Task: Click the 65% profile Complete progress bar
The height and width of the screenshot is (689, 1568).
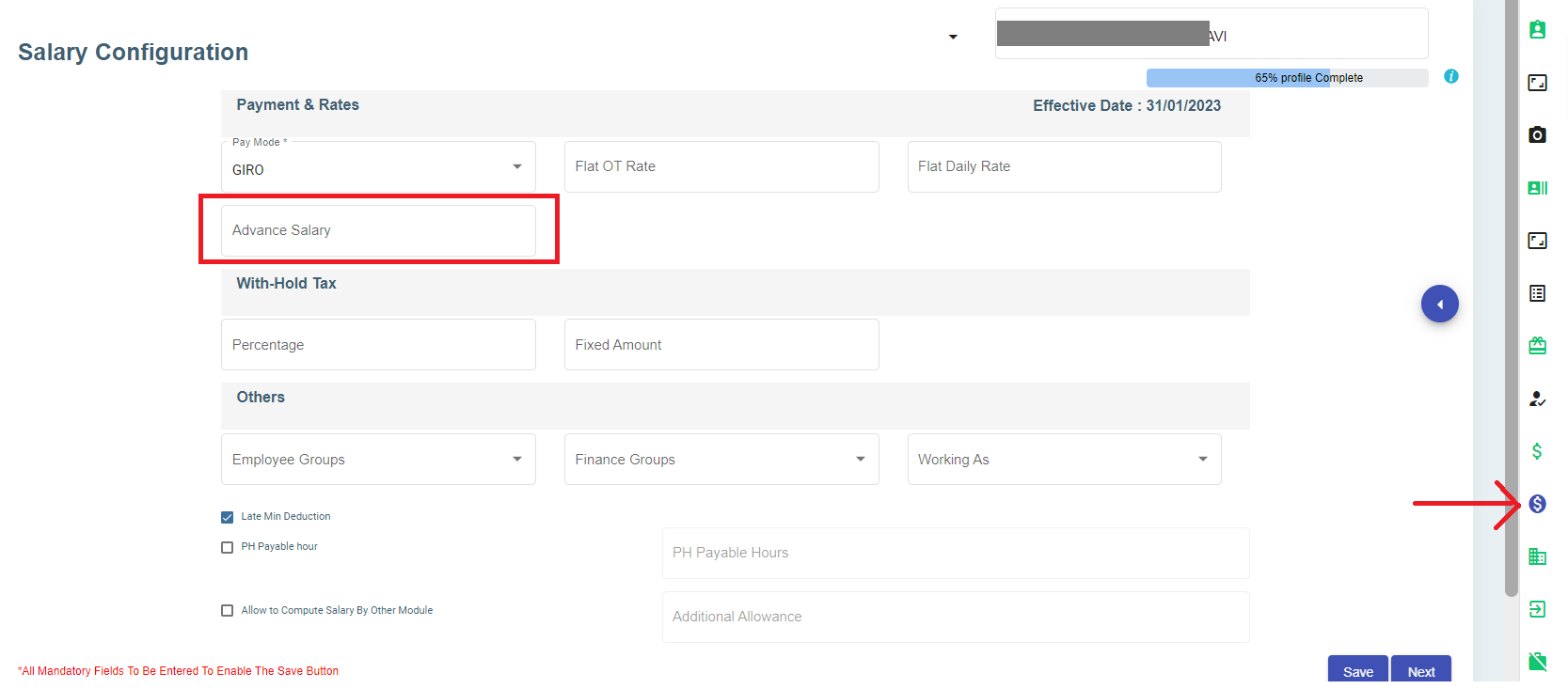Action: pos(1287,78)
